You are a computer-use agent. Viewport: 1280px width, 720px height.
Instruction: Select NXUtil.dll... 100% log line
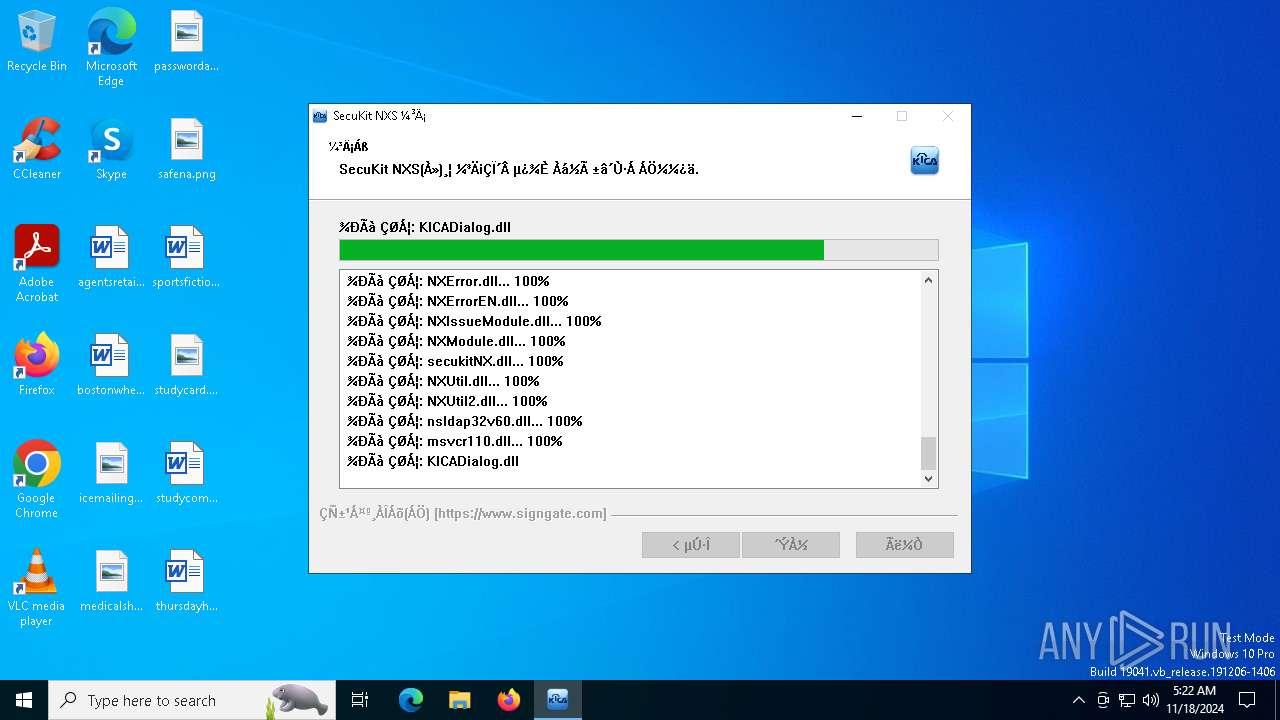[443, 381]
